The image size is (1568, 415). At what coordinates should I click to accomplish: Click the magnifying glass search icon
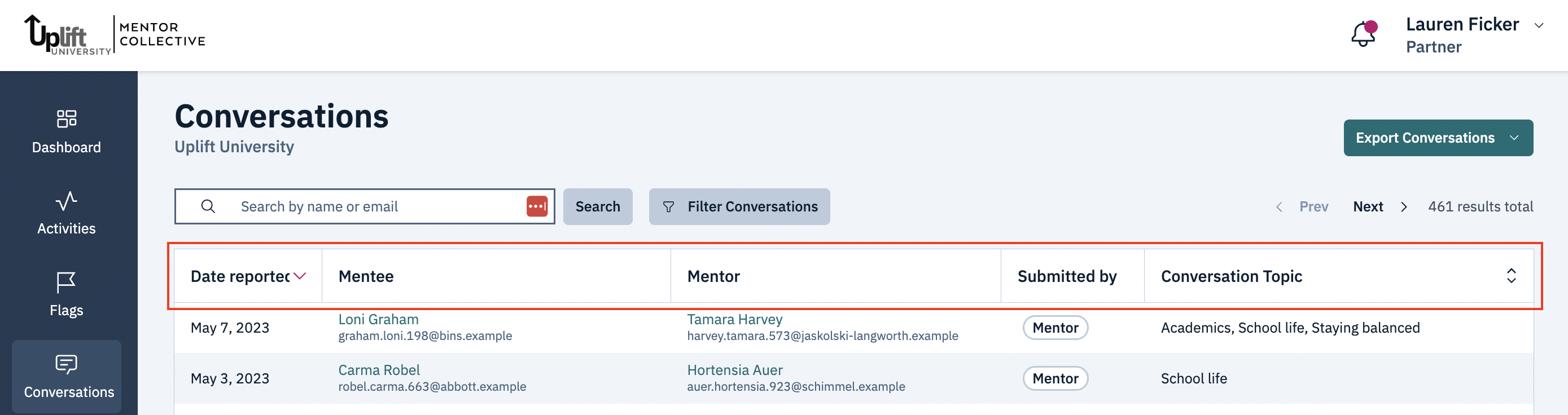click(x=208, y=206)
